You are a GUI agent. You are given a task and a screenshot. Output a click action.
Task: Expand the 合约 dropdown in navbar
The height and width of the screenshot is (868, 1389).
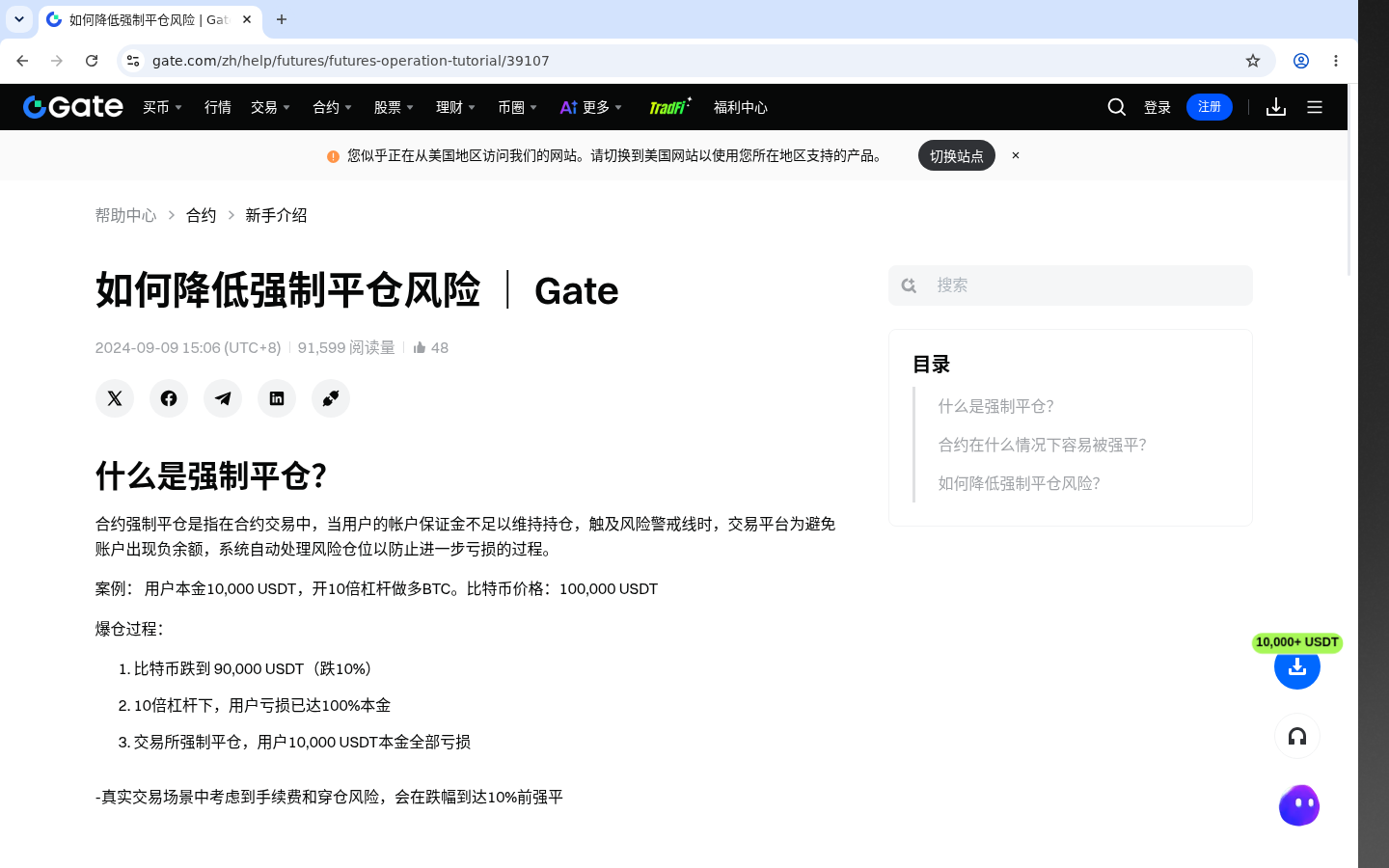tap(333, 107)
